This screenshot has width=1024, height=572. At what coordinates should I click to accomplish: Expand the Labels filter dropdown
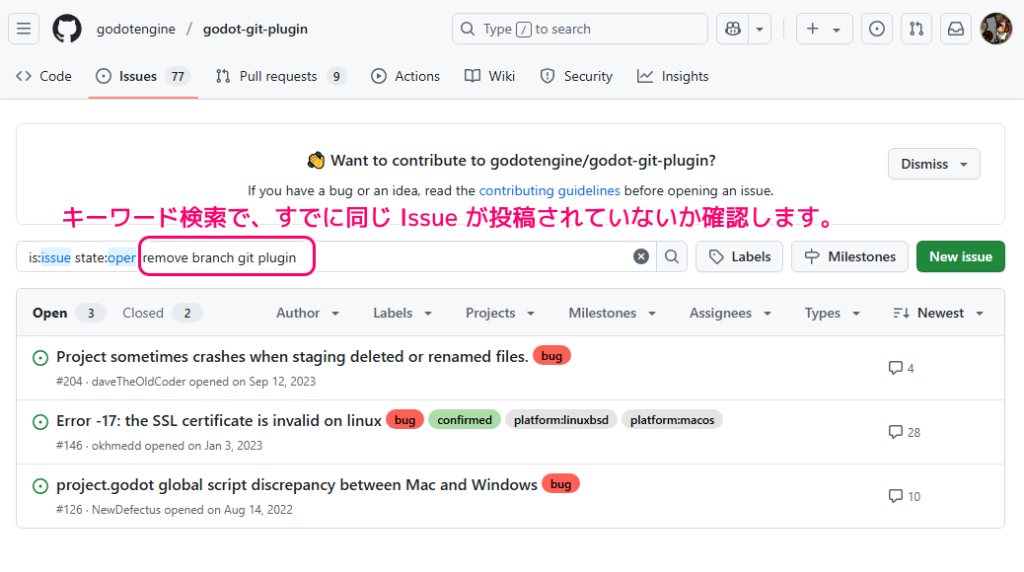click(x=402, y=313)
